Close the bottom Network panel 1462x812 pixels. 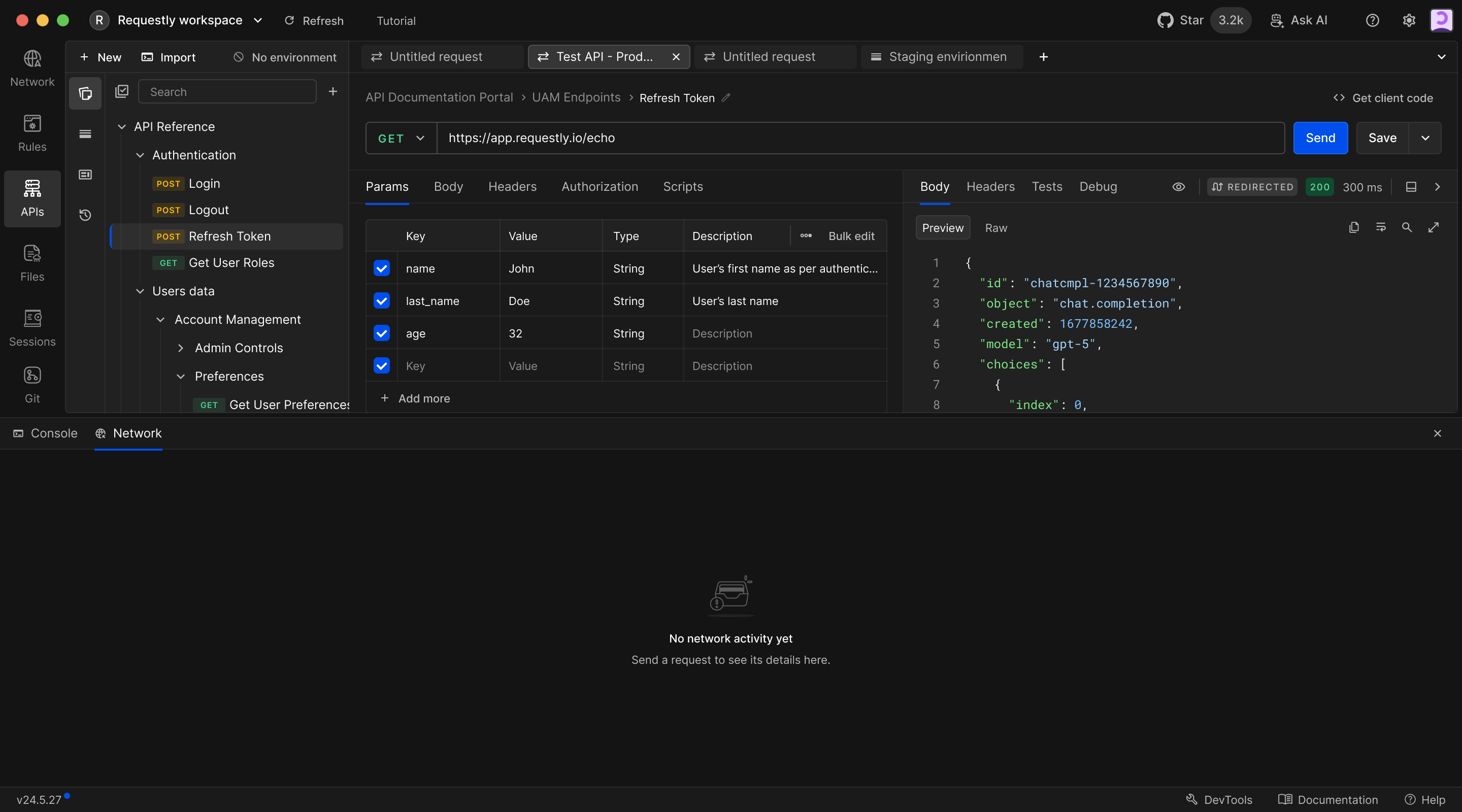tap(1438, 433)
